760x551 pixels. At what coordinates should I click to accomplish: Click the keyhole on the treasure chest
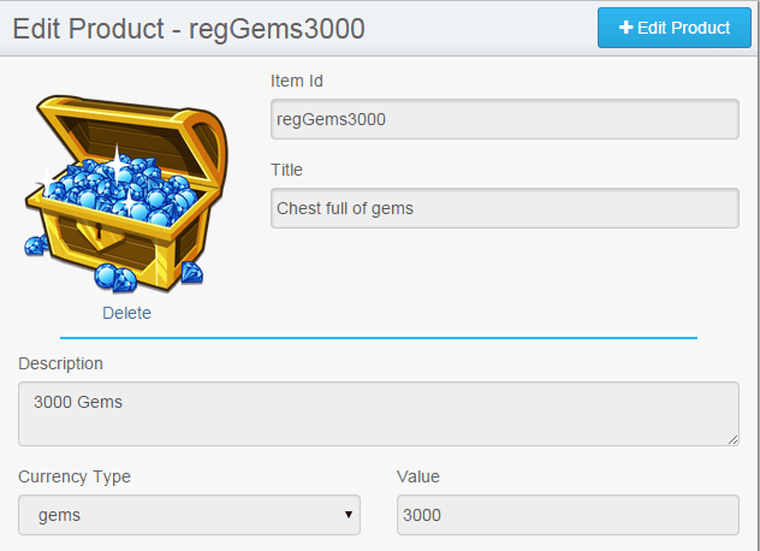tap(99, 231)
